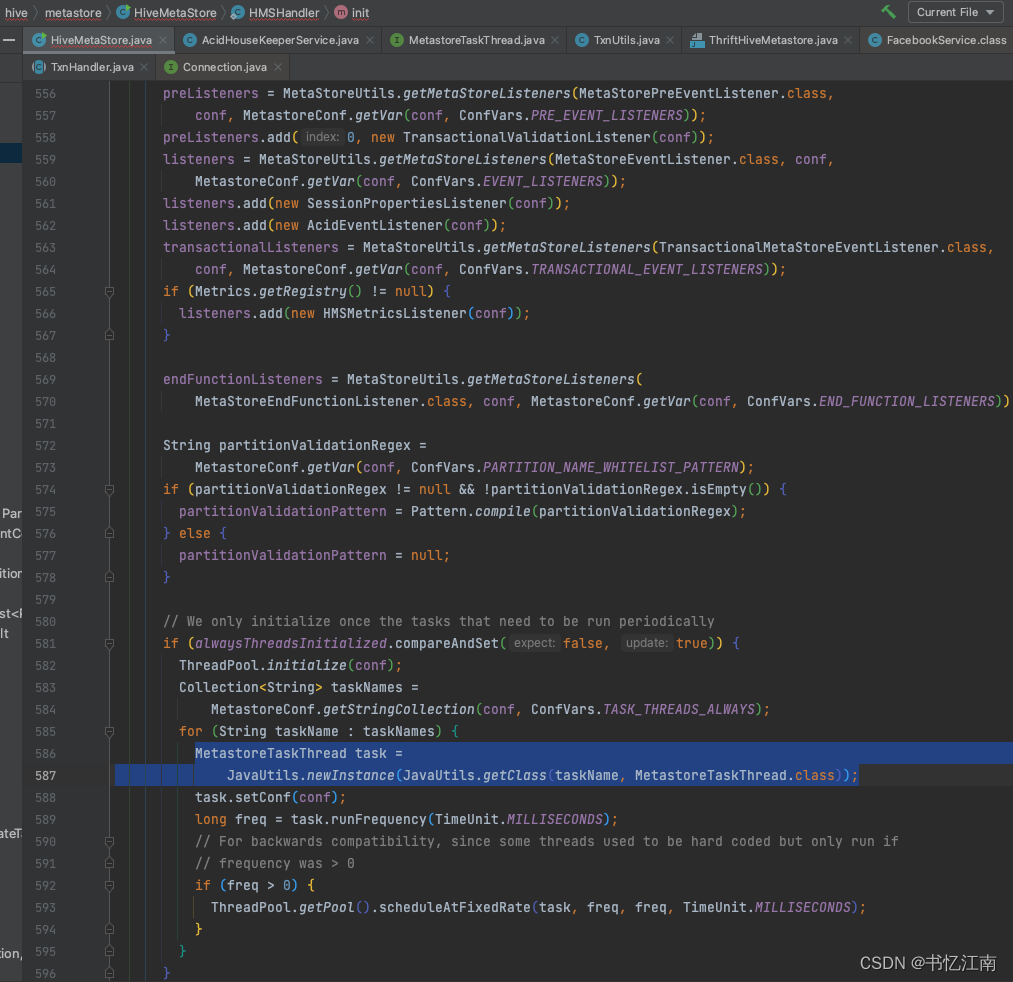Click the MetastoreTaskThread.java interface icon

(397, 40)
